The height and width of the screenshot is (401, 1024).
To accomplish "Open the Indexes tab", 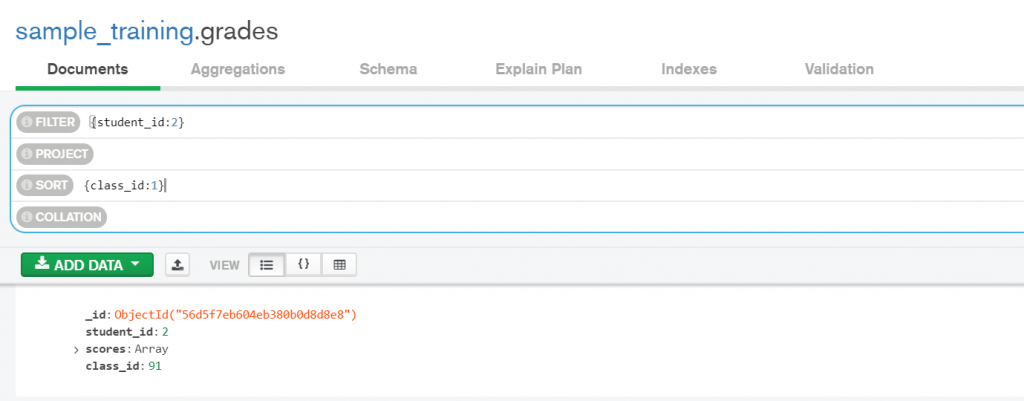I will point(689,69).
